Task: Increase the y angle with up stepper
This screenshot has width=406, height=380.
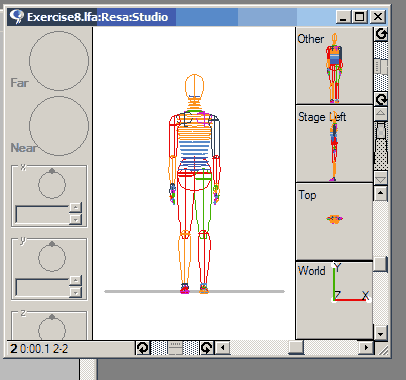Action: 75,280
